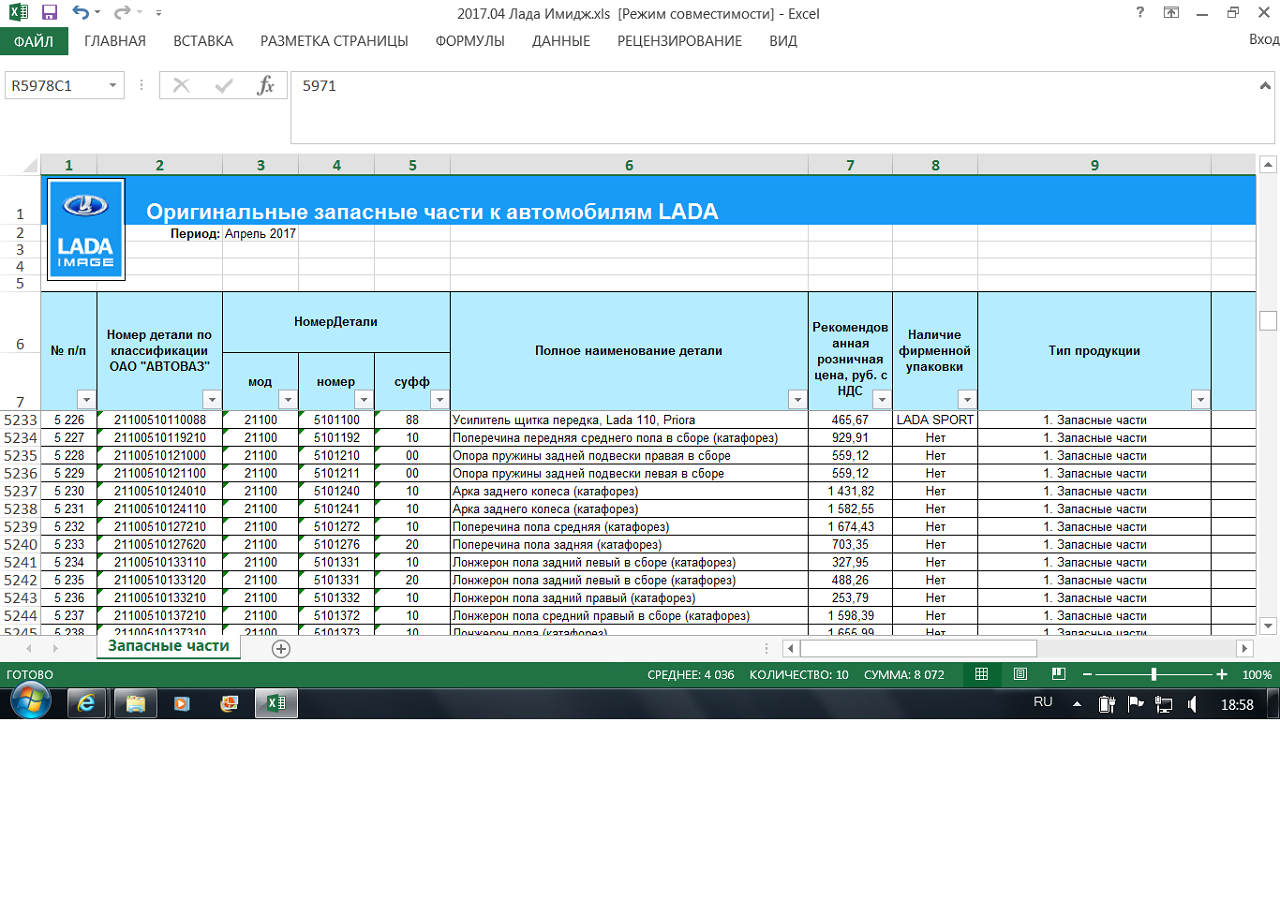The image size is (1280, 899).
Task: Click zoom out minus button
Action: point(1088,675)
